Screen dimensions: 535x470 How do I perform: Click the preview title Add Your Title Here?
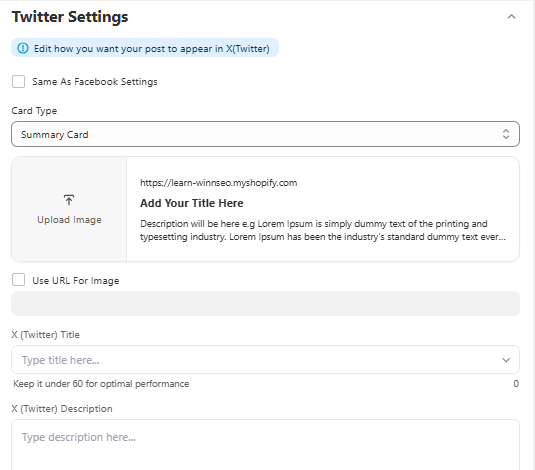click(x=192, y=203)
